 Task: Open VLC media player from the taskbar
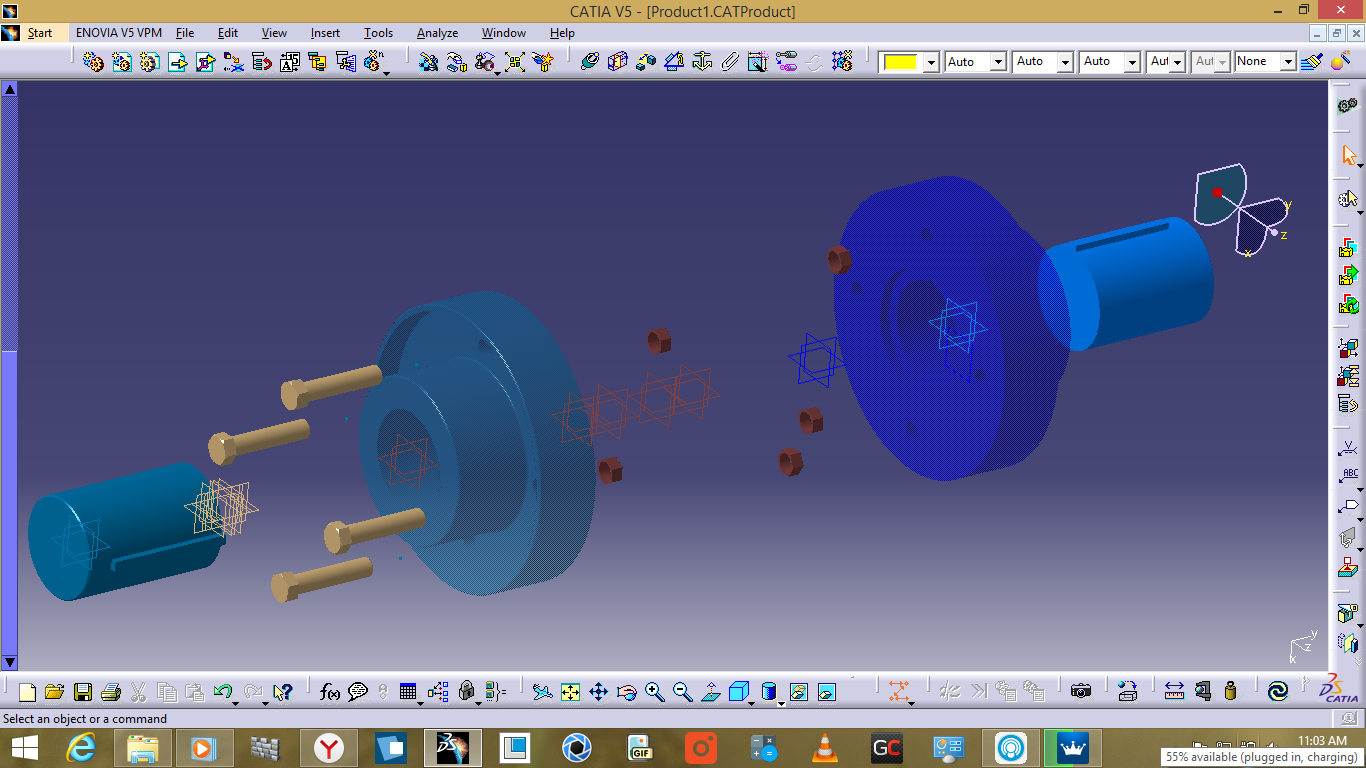click(x=824, y=747)
